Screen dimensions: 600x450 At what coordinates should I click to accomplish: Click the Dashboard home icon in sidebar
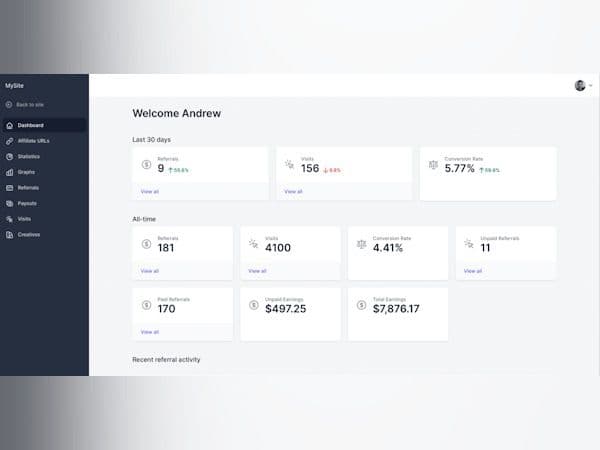pos(10,126)
